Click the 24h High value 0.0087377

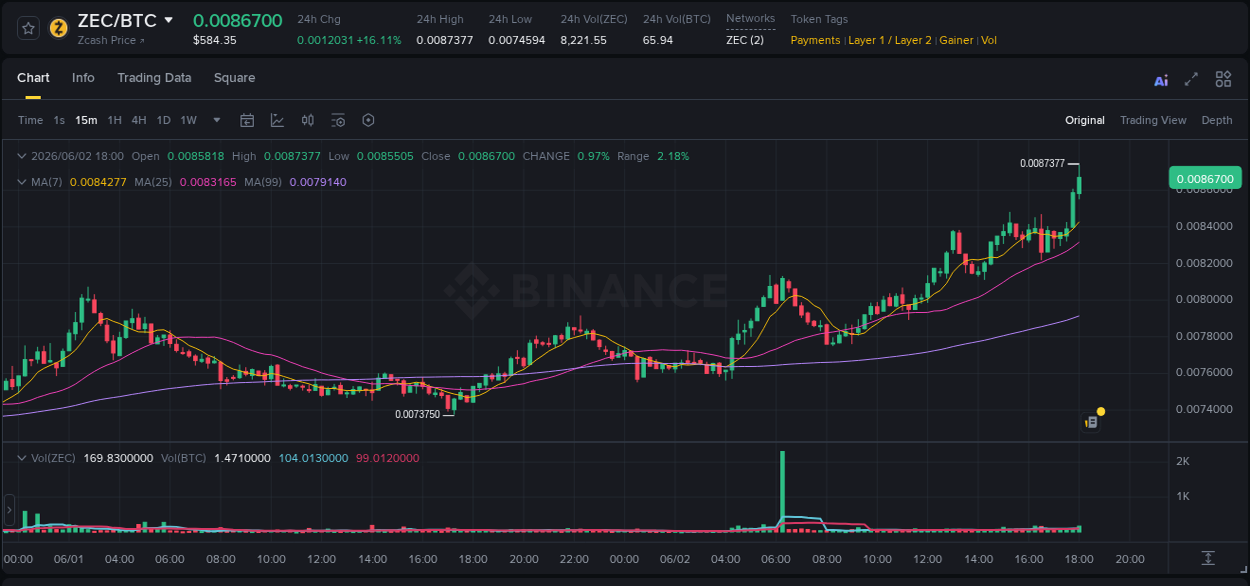point(444,40)
